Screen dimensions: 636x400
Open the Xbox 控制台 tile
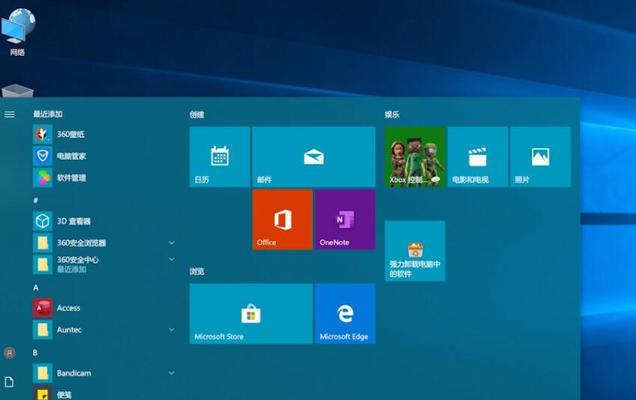(415, 157)
